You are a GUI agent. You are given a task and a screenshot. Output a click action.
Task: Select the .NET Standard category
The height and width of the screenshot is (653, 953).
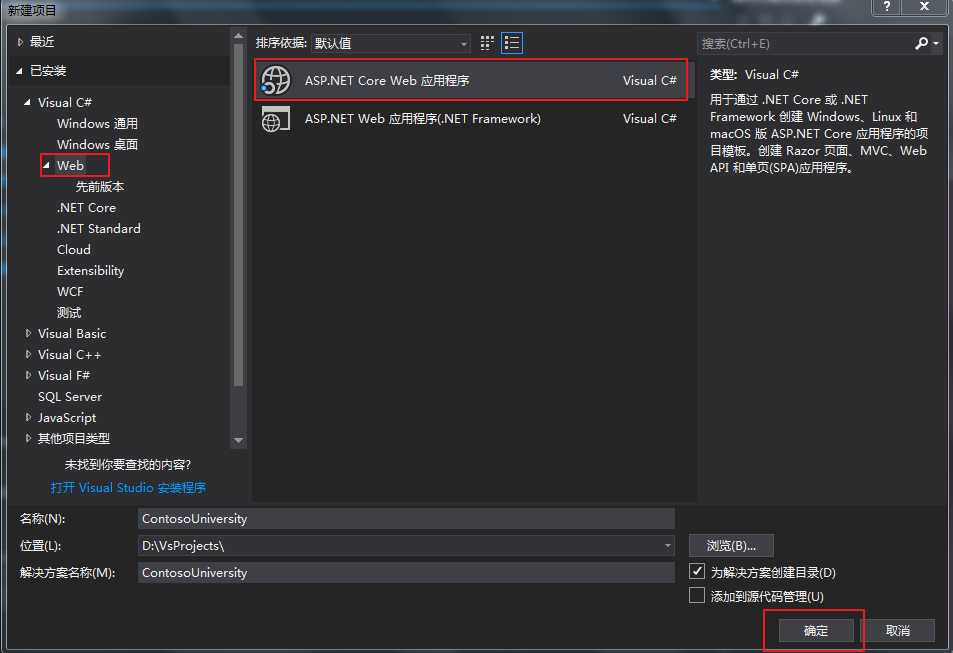tap(98, 229)
